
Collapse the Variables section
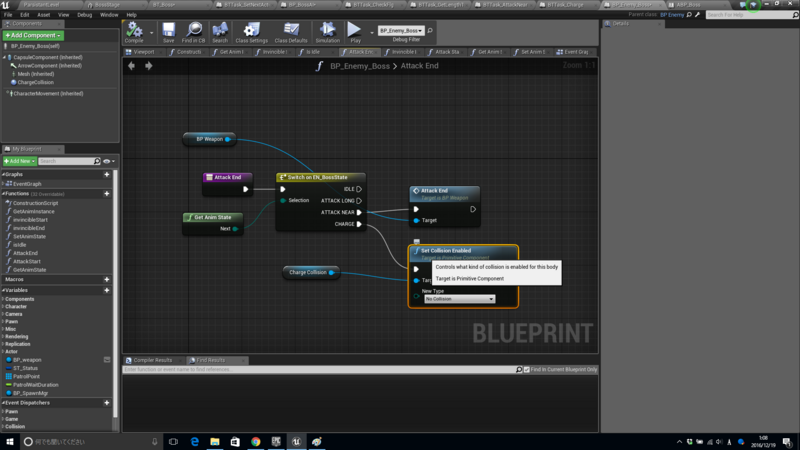(4, 290)
